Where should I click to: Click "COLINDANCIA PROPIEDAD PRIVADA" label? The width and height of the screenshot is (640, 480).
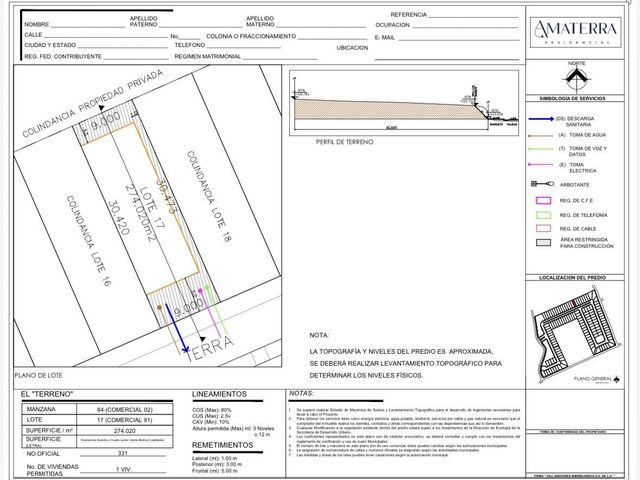(x=93, y=104)
